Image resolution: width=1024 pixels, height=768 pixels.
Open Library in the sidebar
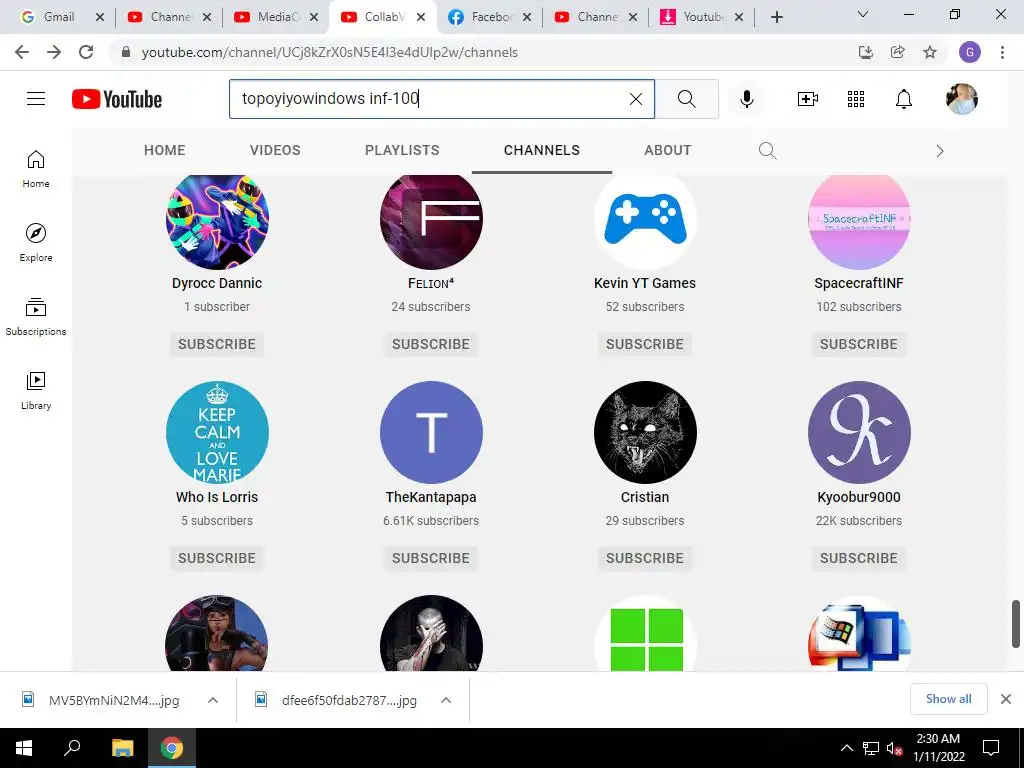(x=36, y=391)
